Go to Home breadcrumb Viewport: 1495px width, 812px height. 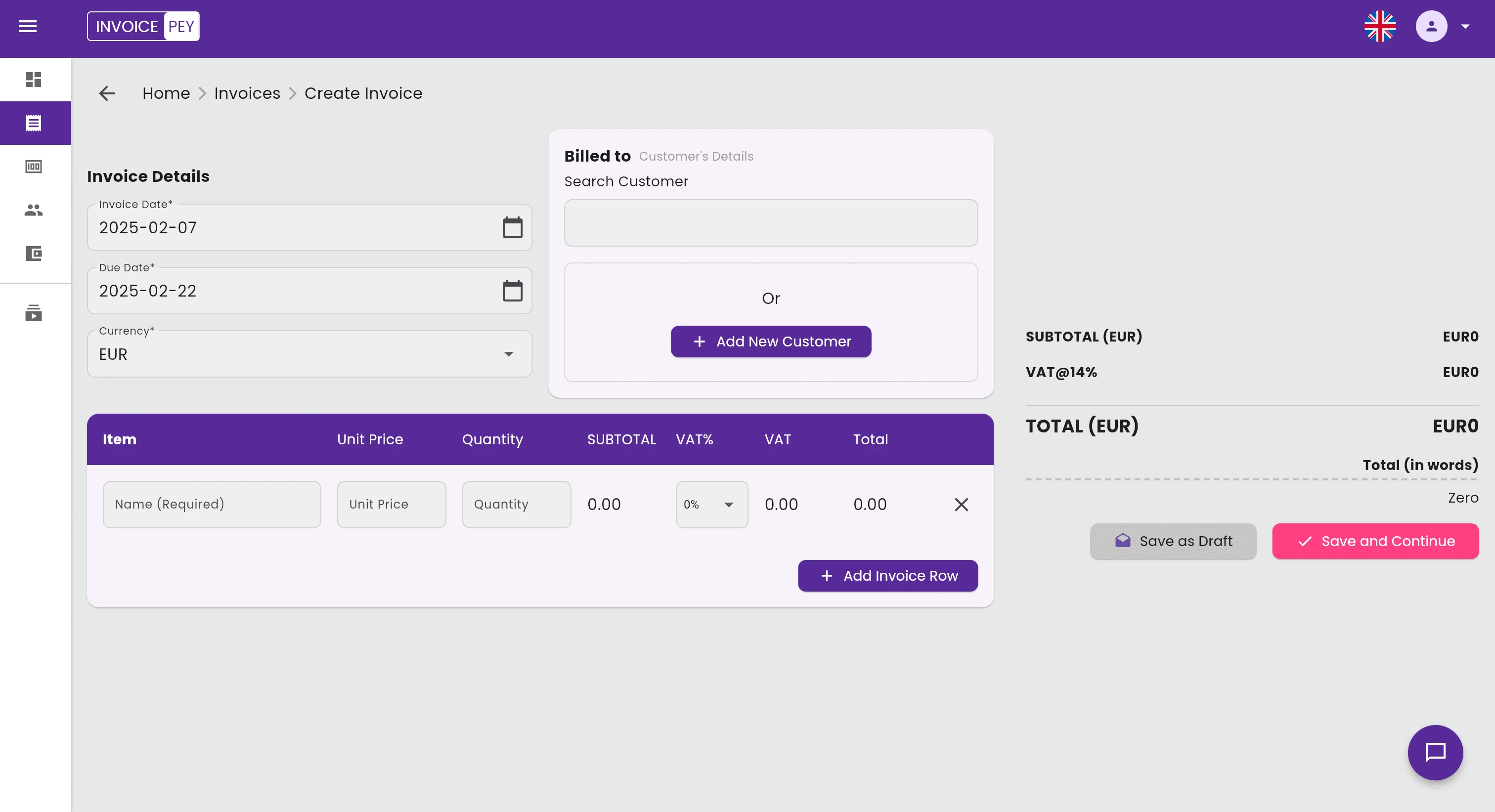166,93
